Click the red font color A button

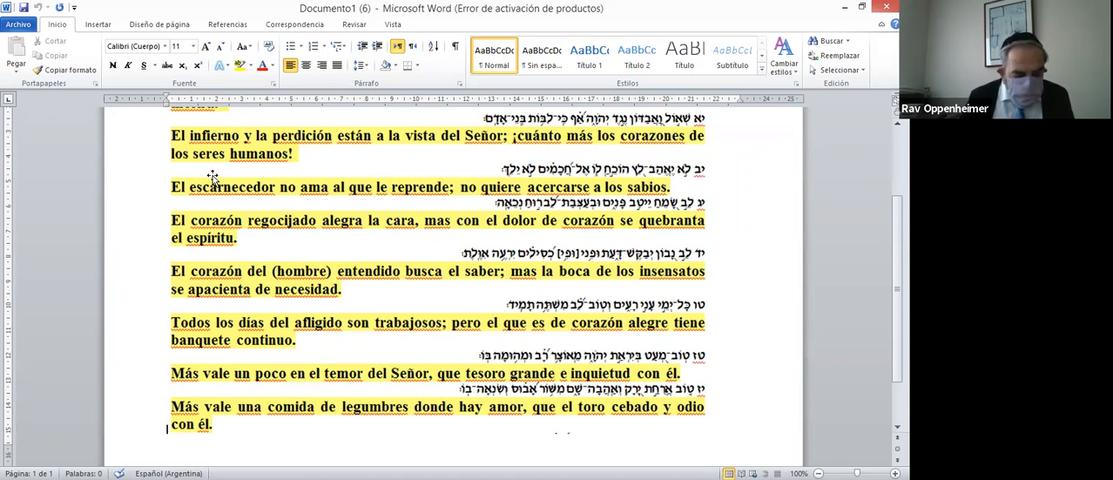pos(263,65)
